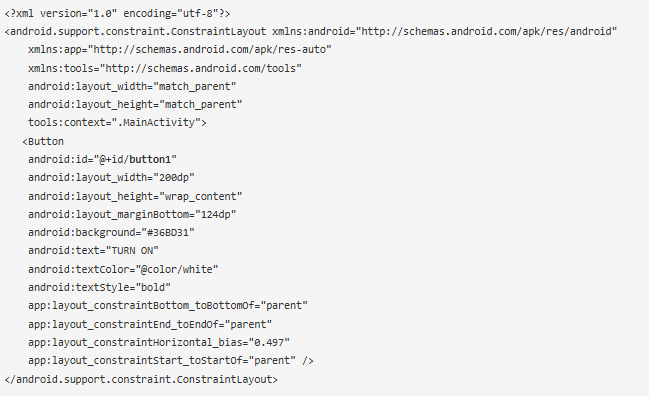Click the TURN ON text value
Screen dimensions: 649x396
132,251
